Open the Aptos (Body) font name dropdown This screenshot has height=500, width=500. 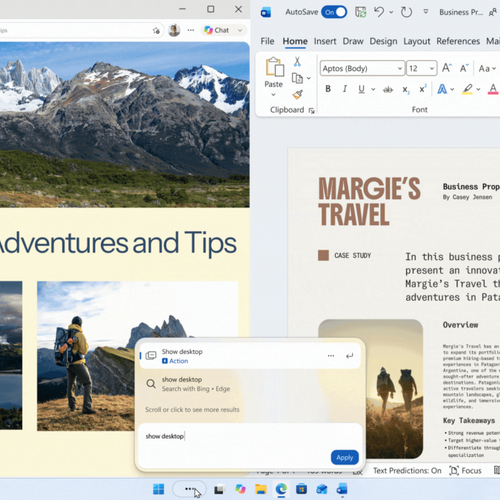[x=400, y=68]
